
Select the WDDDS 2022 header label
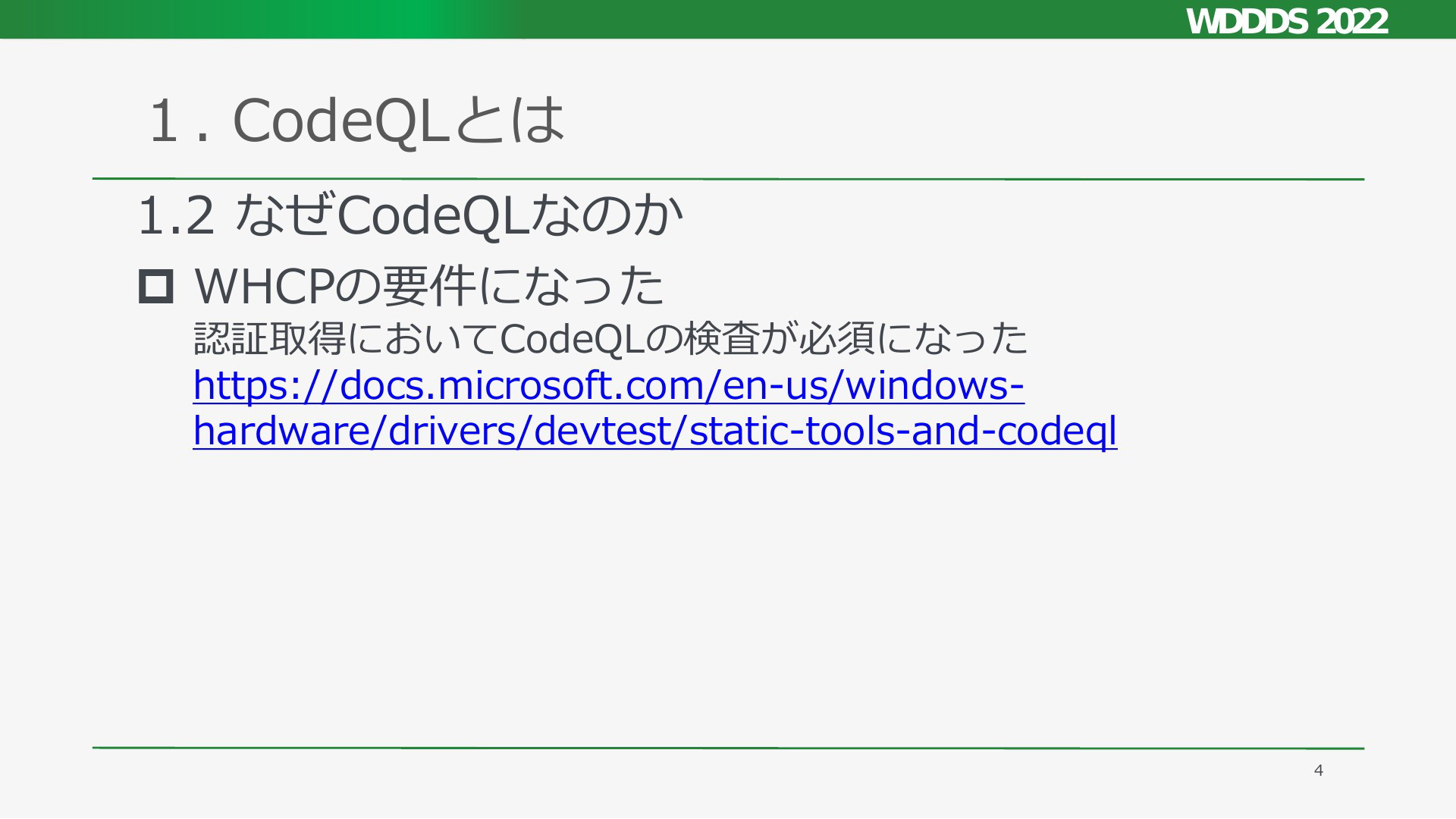1286,20
